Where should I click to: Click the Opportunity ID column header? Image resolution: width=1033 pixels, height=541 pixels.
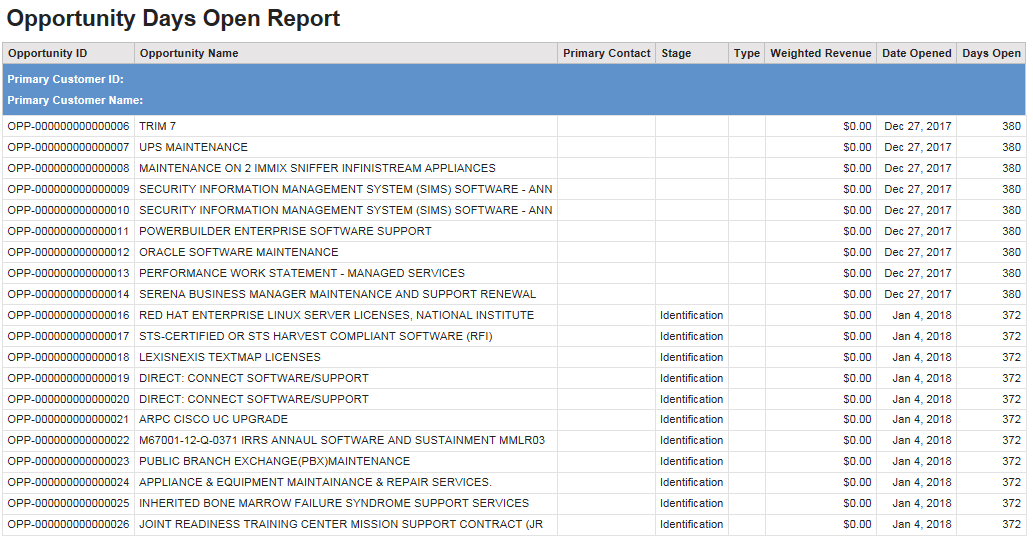[x=47, y=53]
